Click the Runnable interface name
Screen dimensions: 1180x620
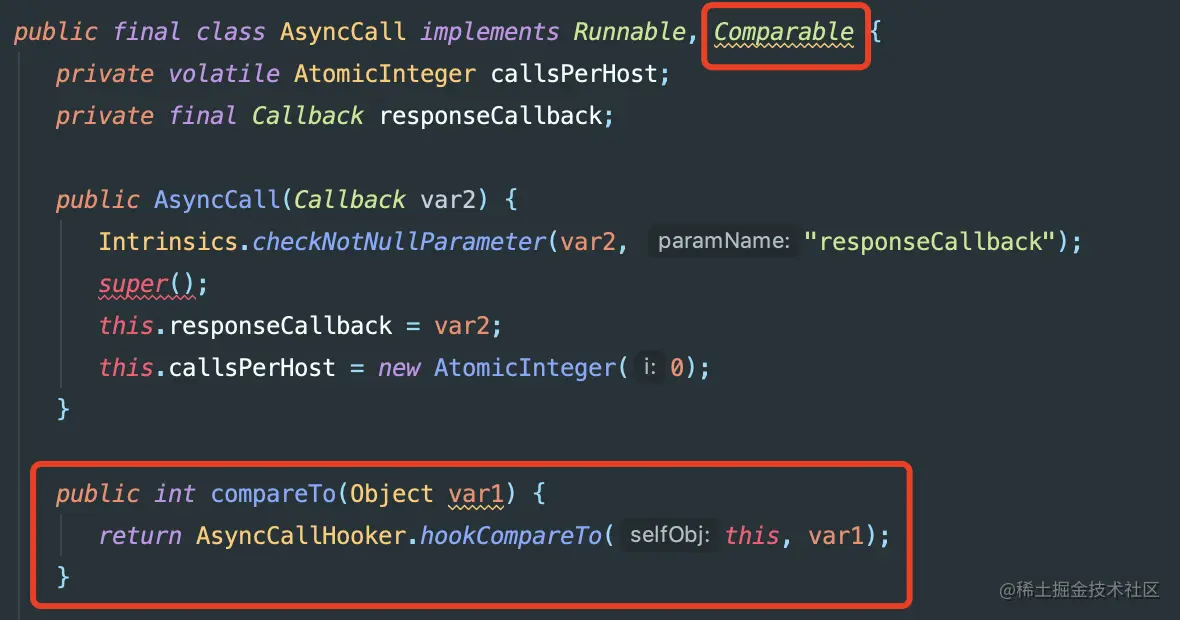tap(629, 32)
